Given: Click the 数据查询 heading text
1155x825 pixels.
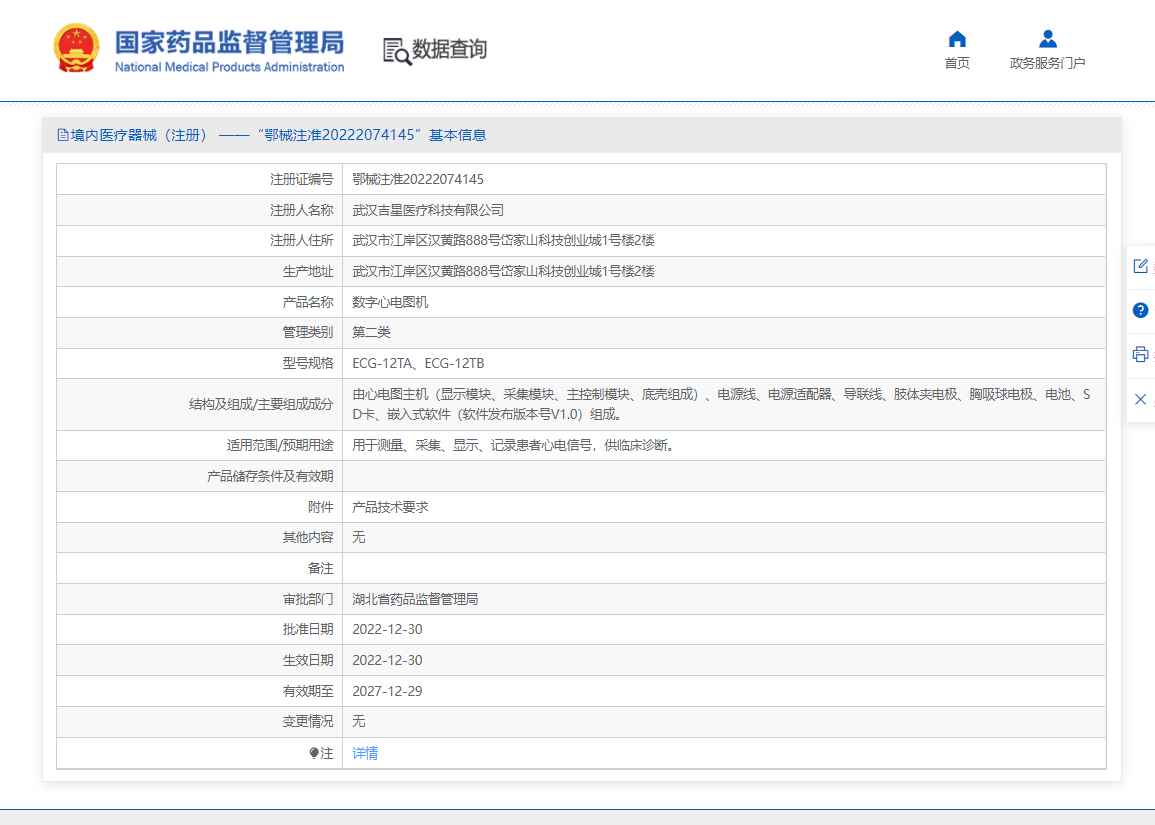Looking at the screenshot, I should pyautogui.click(x=449, y=49).
